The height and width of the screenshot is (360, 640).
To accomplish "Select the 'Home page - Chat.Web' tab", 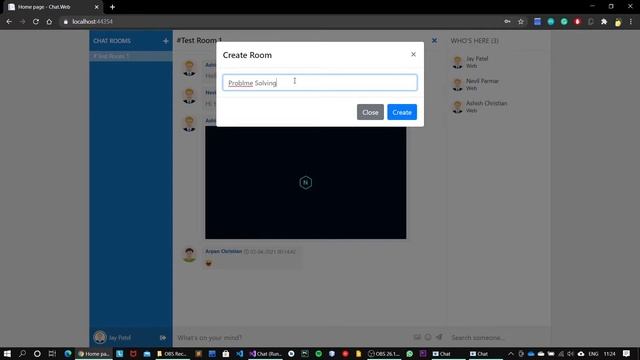I will [x=54, y=7].
